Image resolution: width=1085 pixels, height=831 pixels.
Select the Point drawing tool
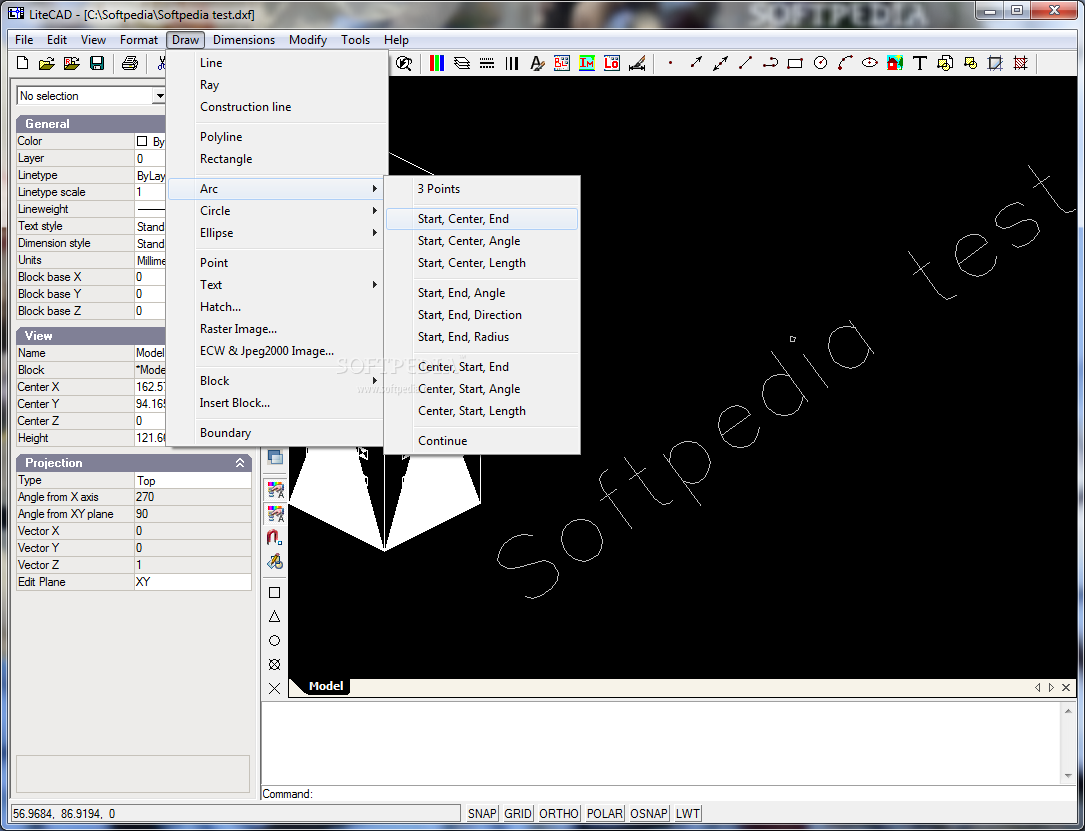pyautogui.click(x=670, y=64)
